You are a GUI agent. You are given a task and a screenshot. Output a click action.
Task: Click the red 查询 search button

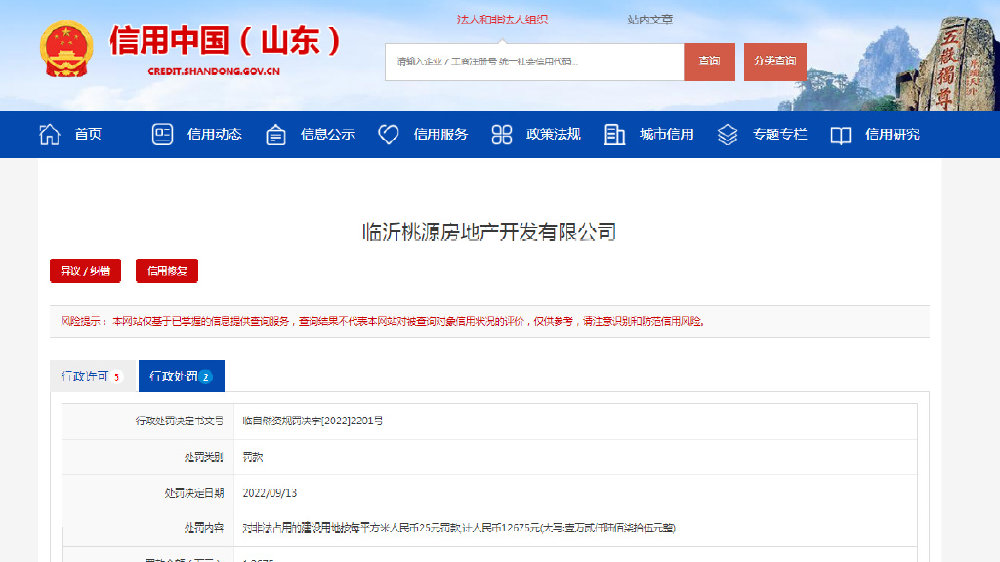coord(709,62)
